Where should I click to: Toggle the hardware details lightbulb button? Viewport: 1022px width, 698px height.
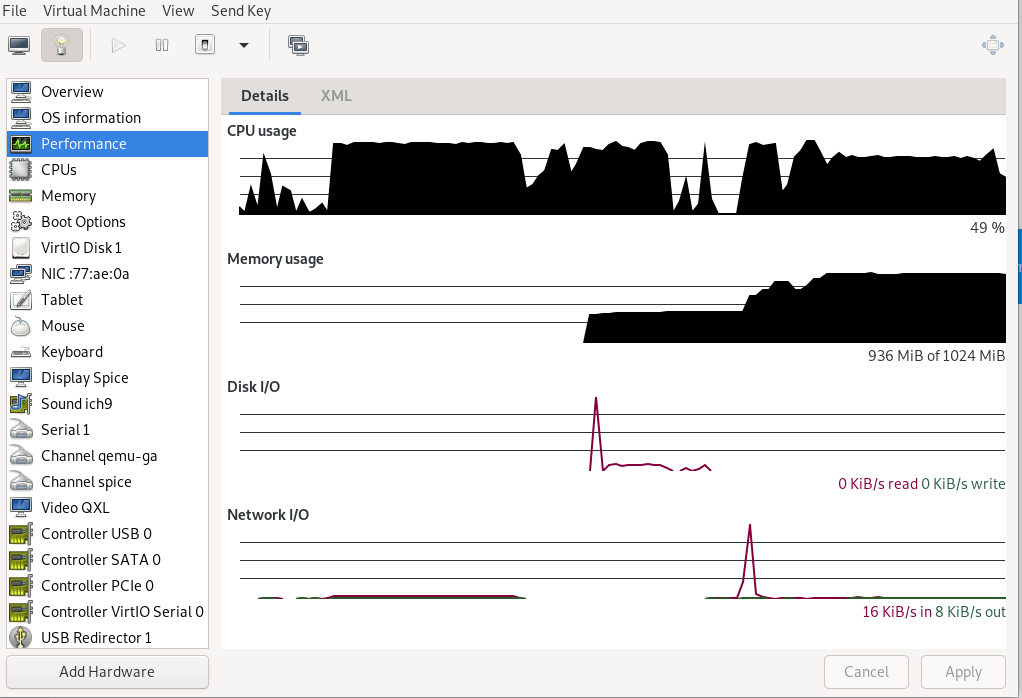click(x=62, y=45)
